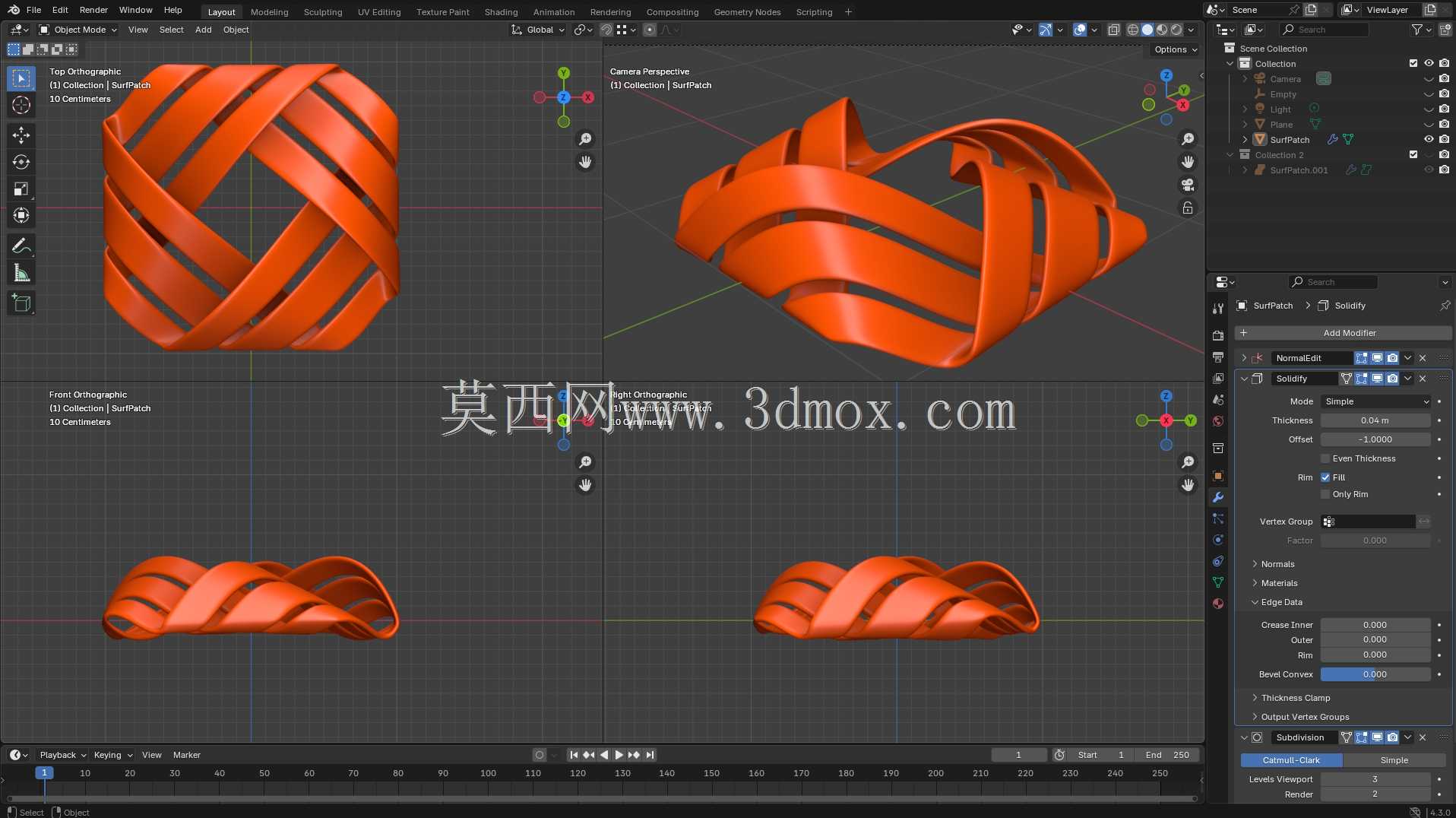Toggle Solidify modifier viewport display
This screenshot has height=818, width=1456.
(x=1377, y=379)
